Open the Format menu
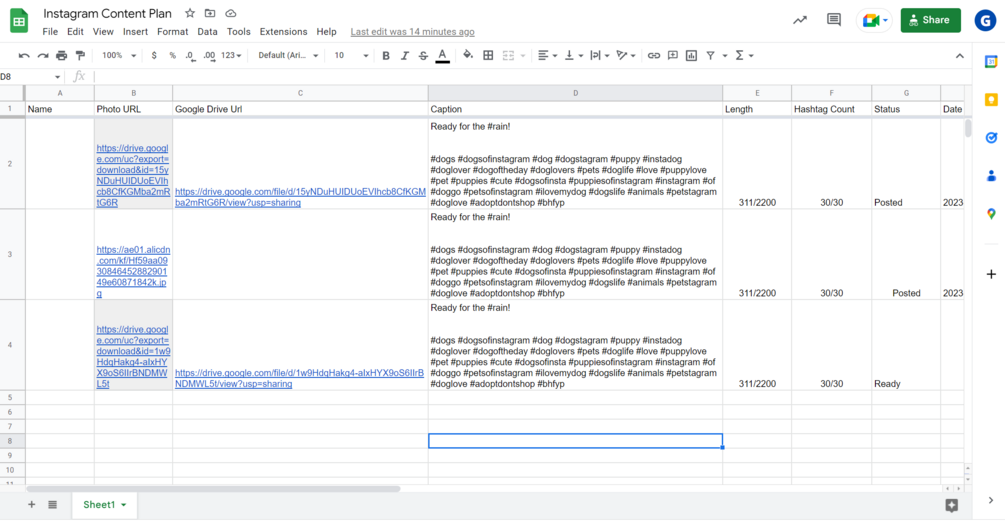Viewport: 1005px width, 522px height. (x=172, y=31)
